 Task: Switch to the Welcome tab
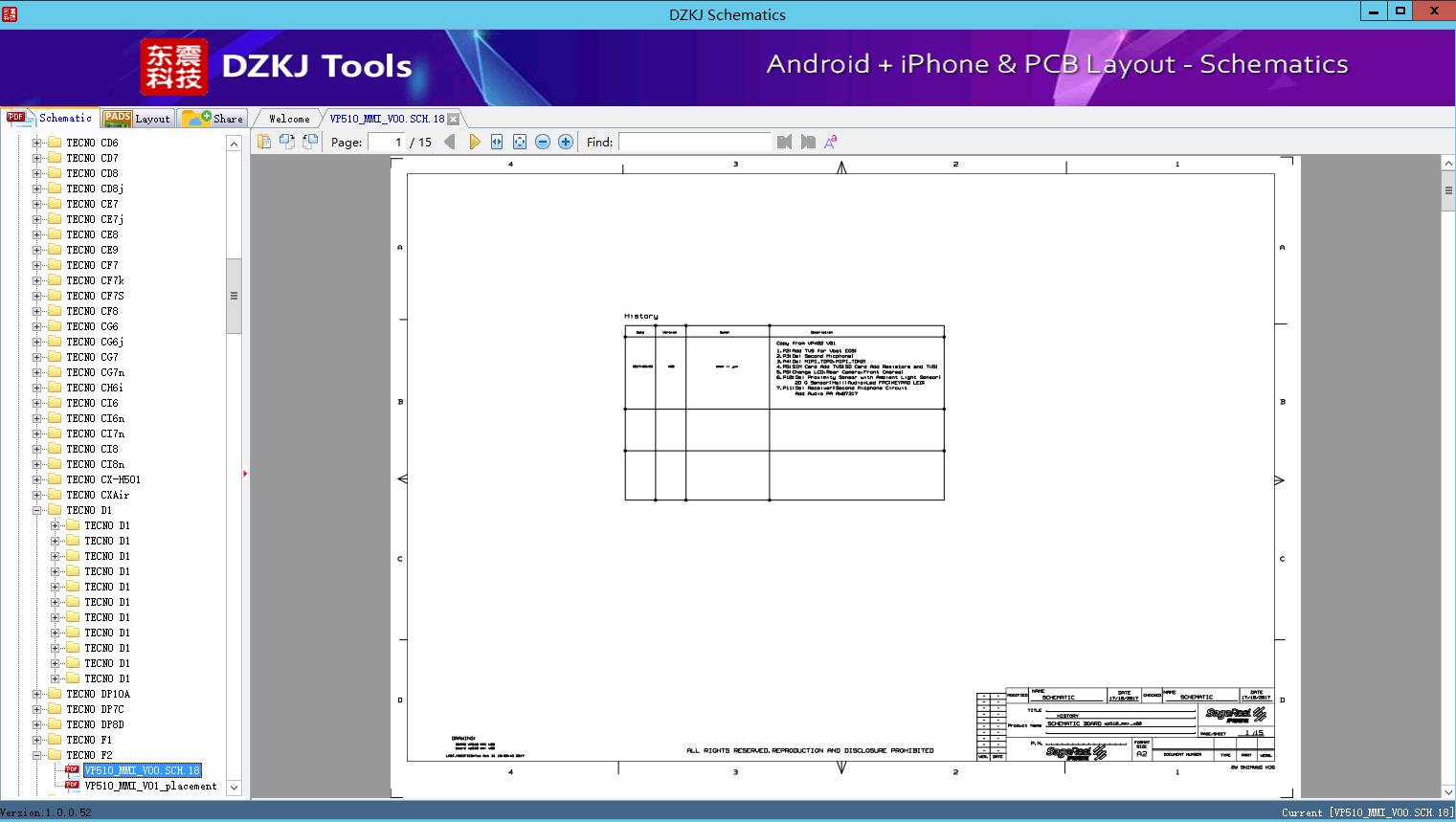coord(289,119)
